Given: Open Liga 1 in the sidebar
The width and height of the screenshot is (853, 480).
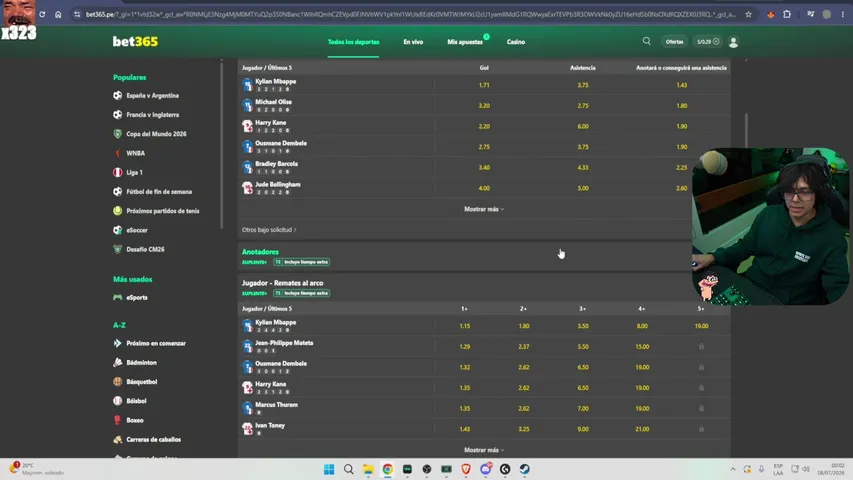Looking at the screenshot, I should 134,173.
